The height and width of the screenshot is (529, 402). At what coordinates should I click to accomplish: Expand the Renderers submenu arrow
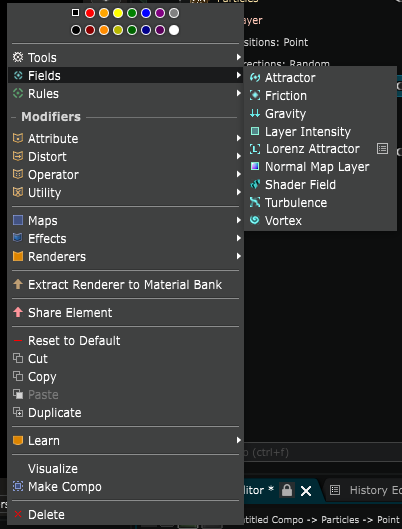click(239, 256)
